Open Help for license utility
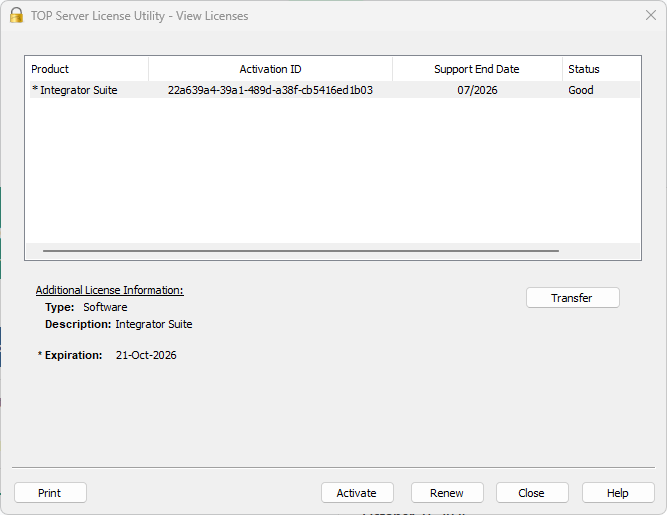This screenshot has width=667, height=515. [618, 493]
